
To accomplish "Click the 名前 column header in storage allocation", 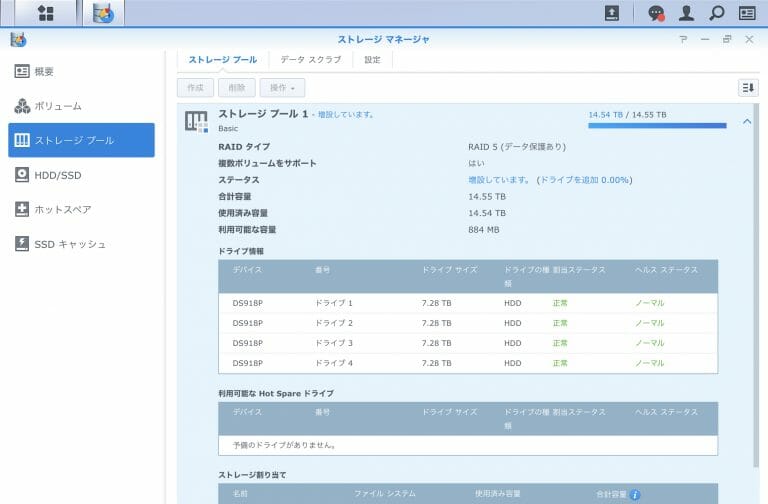I will click(x=240, y=494).
